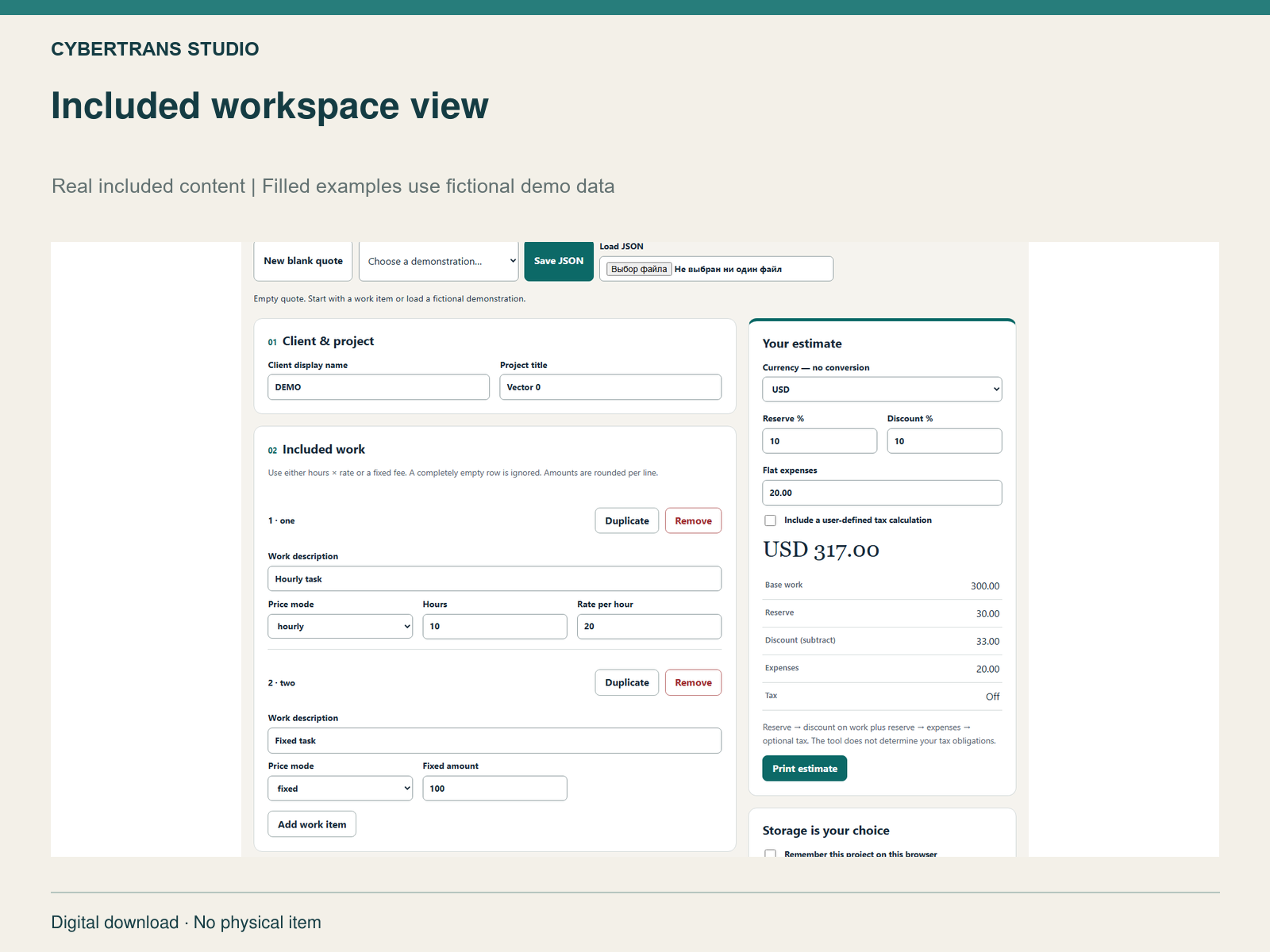Select the Rate per hour field
Screen dimensions: 1270x952
(649, 627)
